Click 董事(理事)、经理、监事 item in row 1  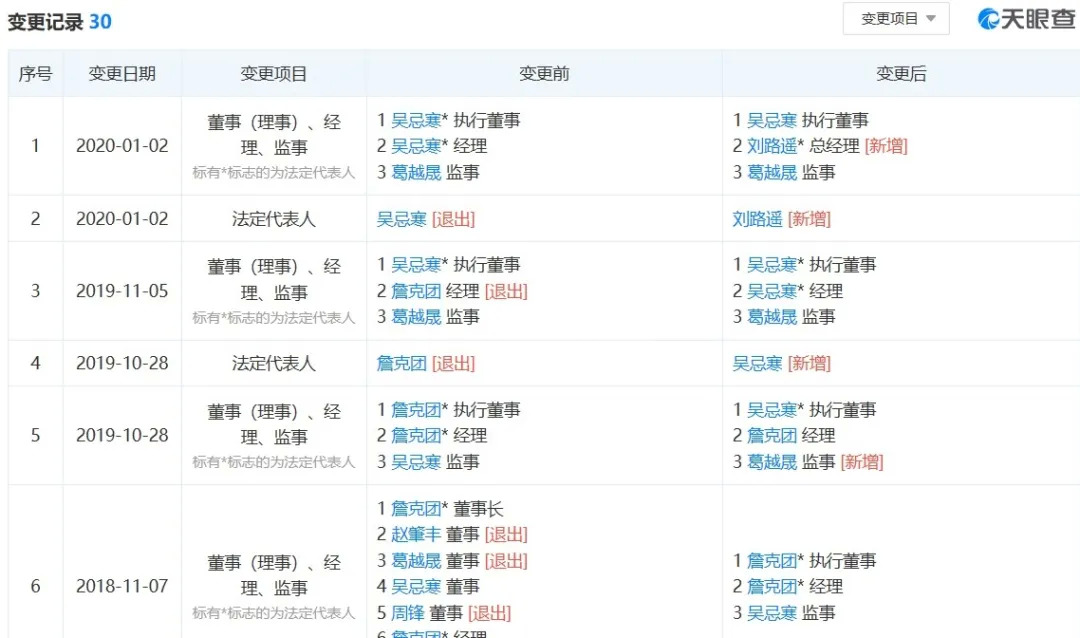[273, 135]
